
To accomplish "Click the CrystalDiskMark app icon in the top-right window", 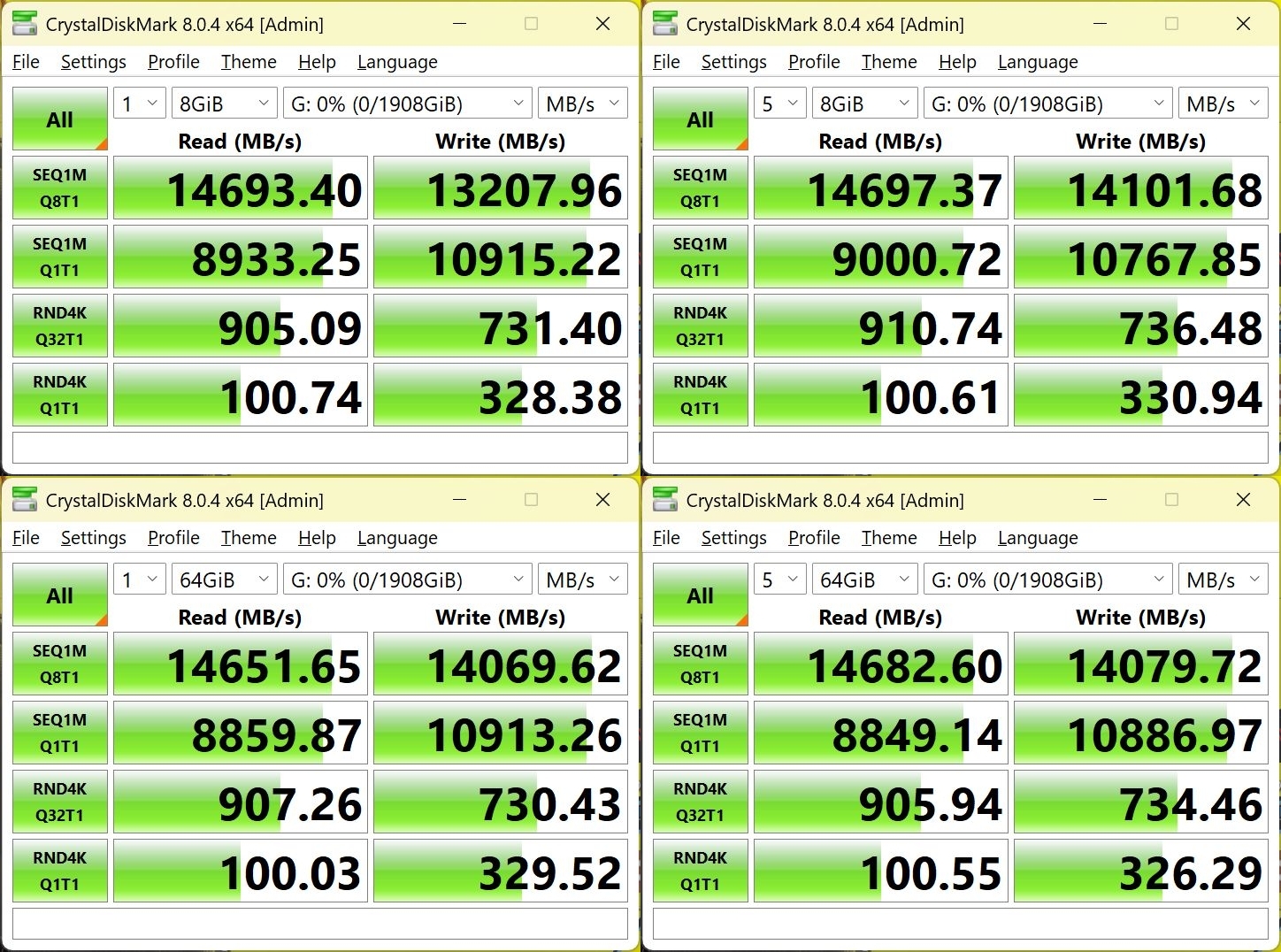I will tap(665, 24).
